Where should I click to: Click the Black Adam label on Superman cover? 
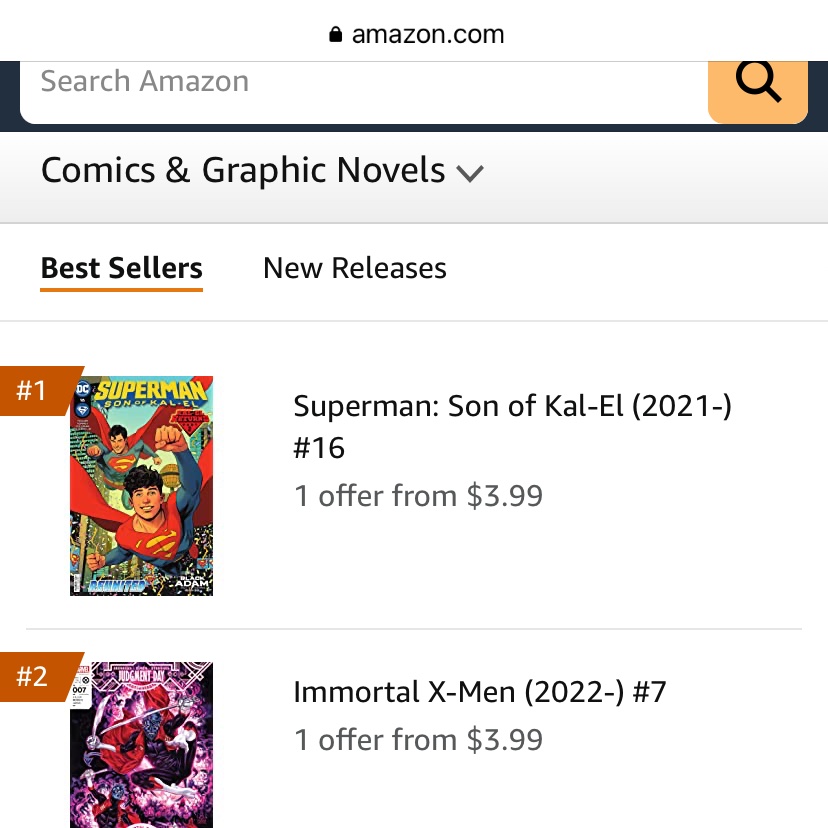tap(192, 581)
